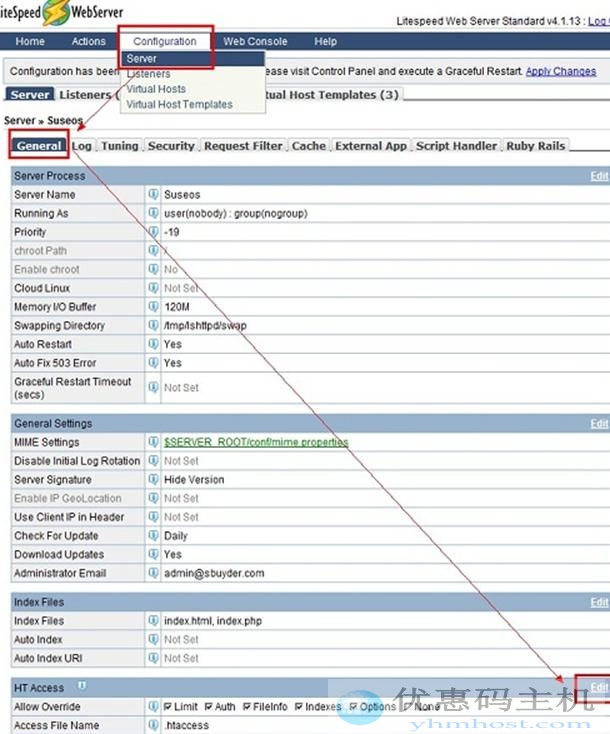The width and height of the screenshot is (610, 734).
Task: Toggle the FileInfo override checkbox
Action: [x=249, y=707]
